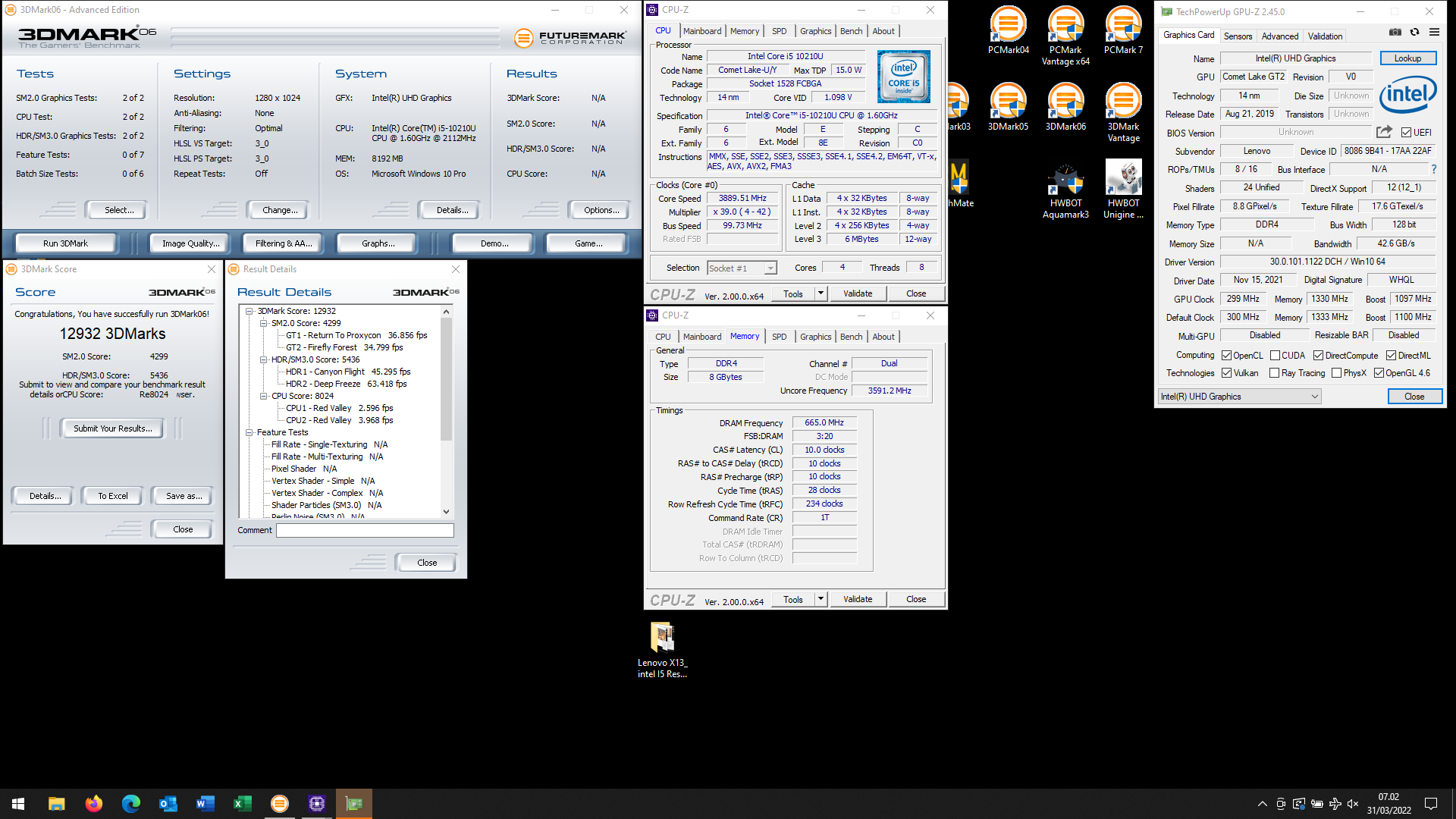This screenshot has height=819, width=1456.
Task: Click the Lookup button in GPU-Z
Action: click(x=1407, y=58)
